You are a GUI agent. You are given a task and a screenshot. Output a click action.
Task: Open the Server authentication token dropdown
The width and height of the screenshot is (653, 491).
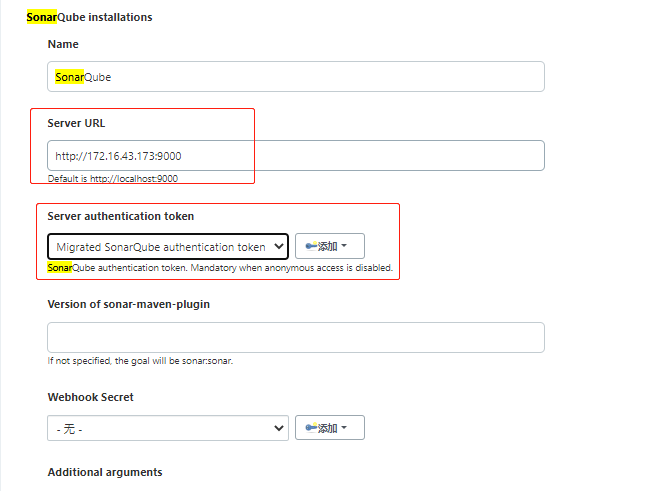(167, 246)
